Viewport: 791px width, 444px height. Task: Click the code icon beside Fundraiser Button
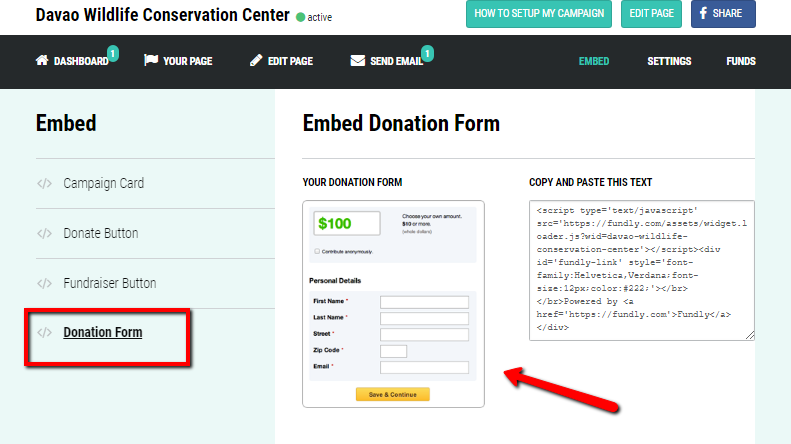44,283
